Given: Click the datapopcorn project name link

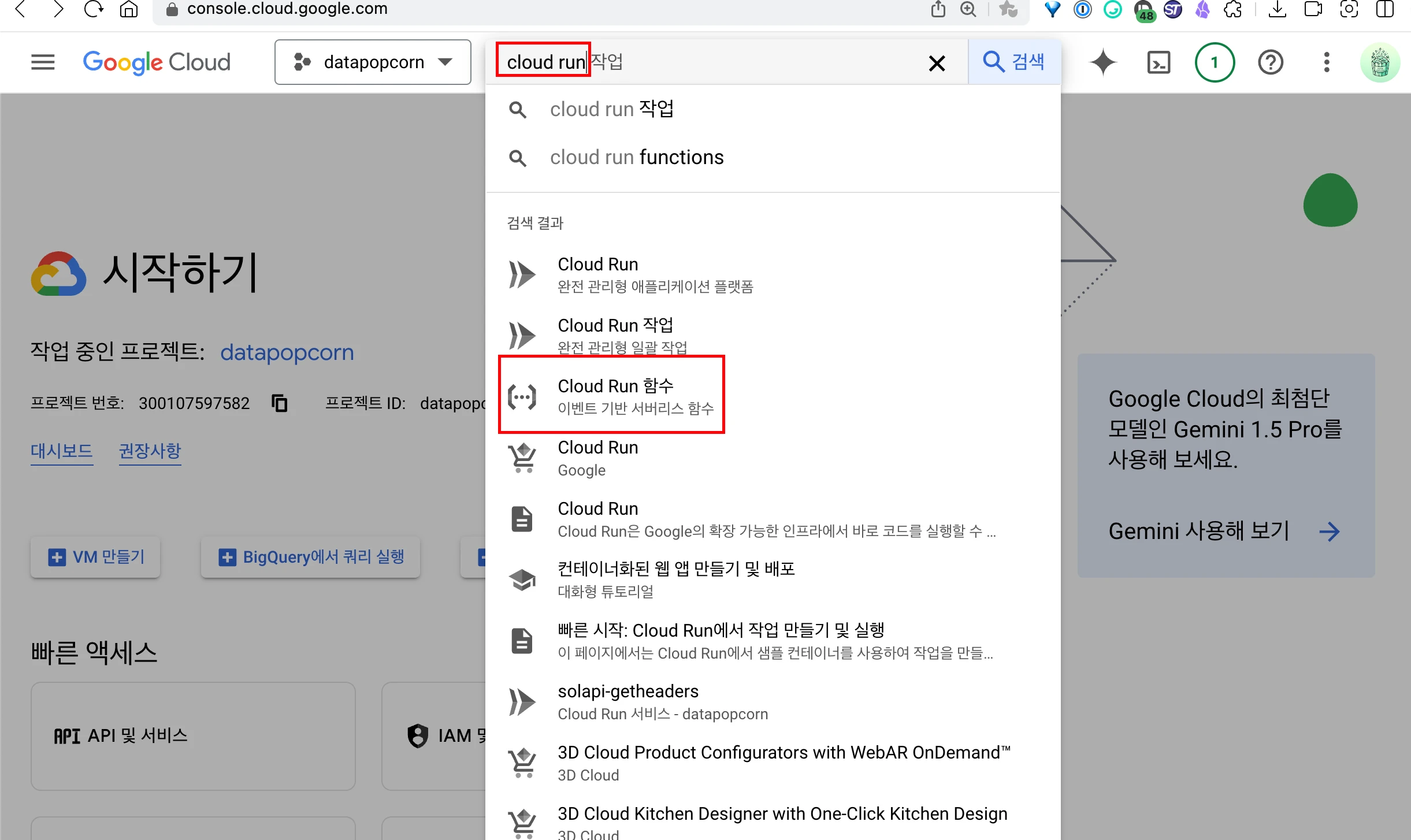Looking at the screenshot, I should tap(287, 352).
